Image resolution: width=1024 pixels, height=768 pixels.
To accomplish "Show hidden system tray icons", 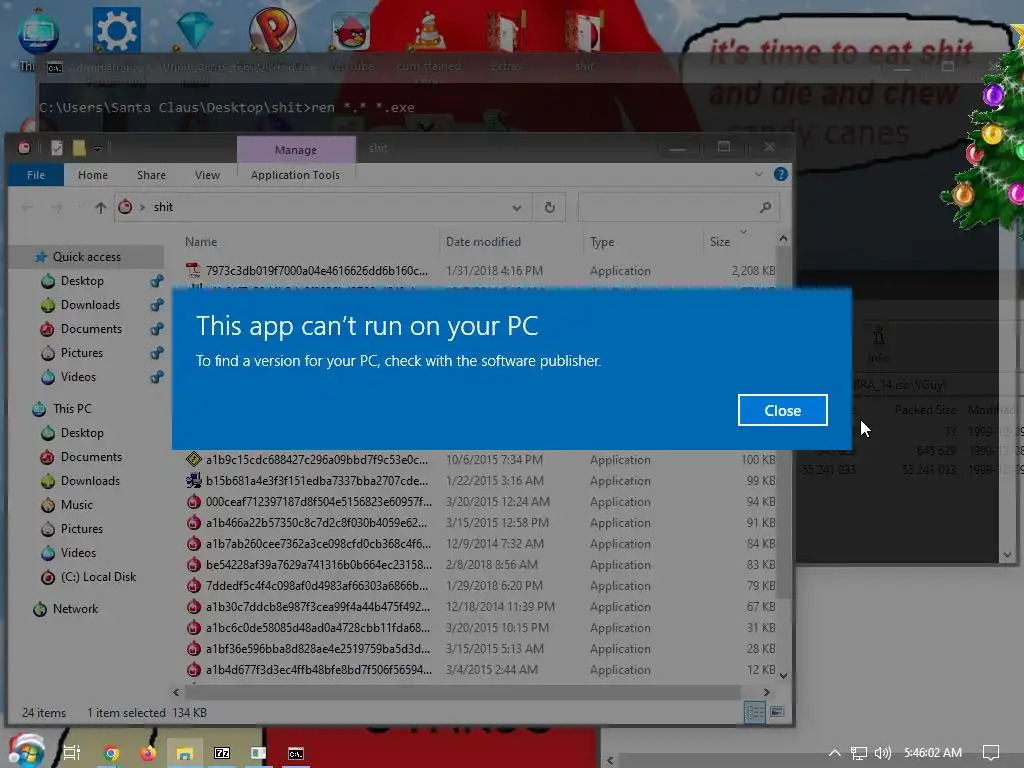I will [834, 753].
